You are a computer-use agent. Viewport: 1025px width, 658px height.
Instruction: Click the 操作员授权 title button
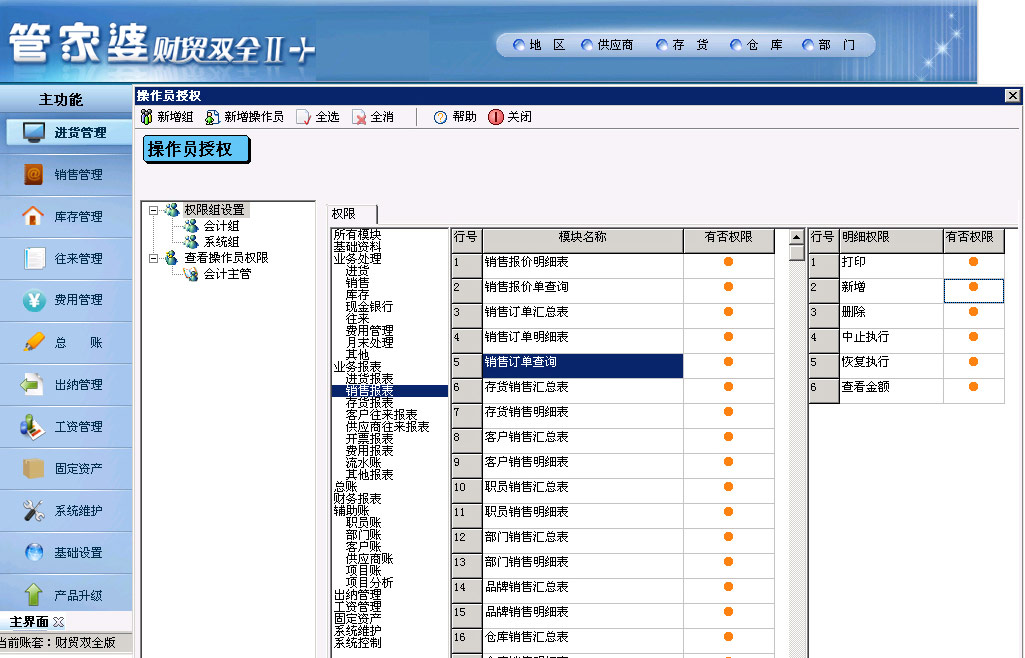click(x=195, y=149)
